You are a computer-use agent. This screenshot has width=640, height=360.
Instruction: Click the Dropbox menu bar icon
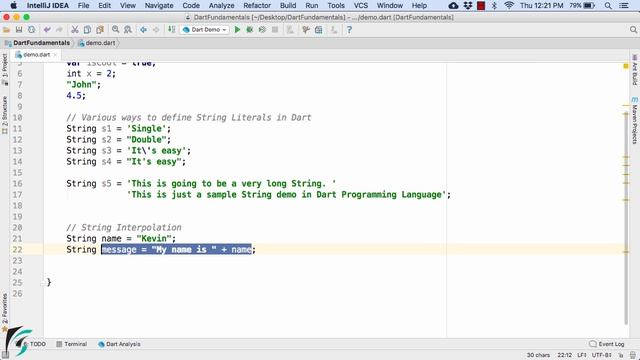click(x=468, y=5)
